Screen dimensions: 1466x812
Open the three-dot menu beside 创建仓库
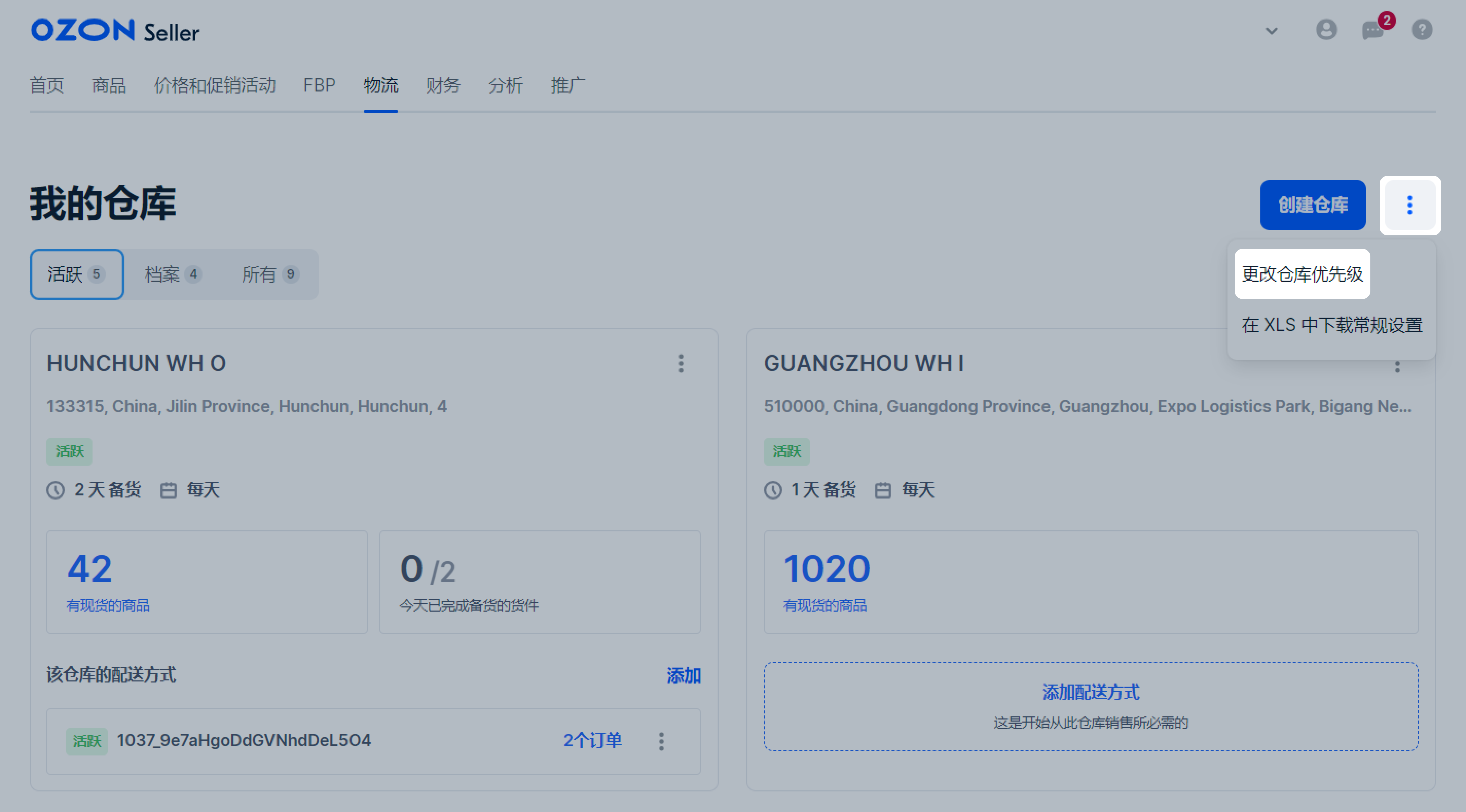(1410, 205)
